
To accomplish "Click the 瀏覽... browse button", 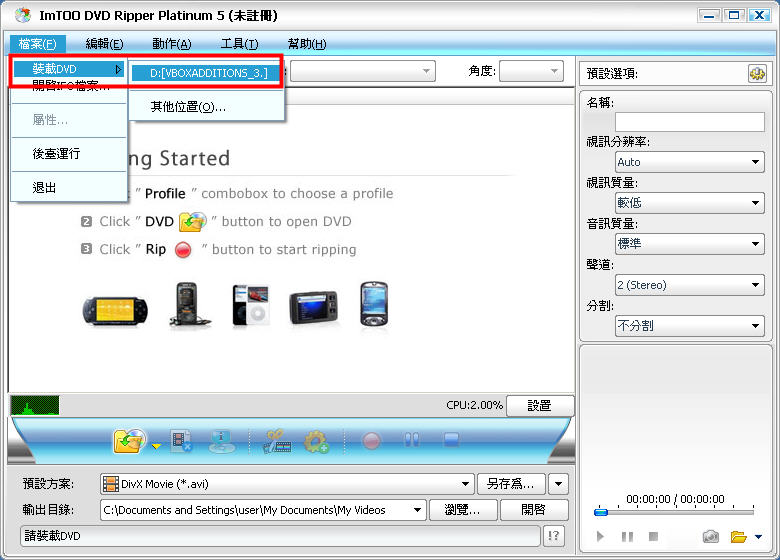I will [462, 510].
